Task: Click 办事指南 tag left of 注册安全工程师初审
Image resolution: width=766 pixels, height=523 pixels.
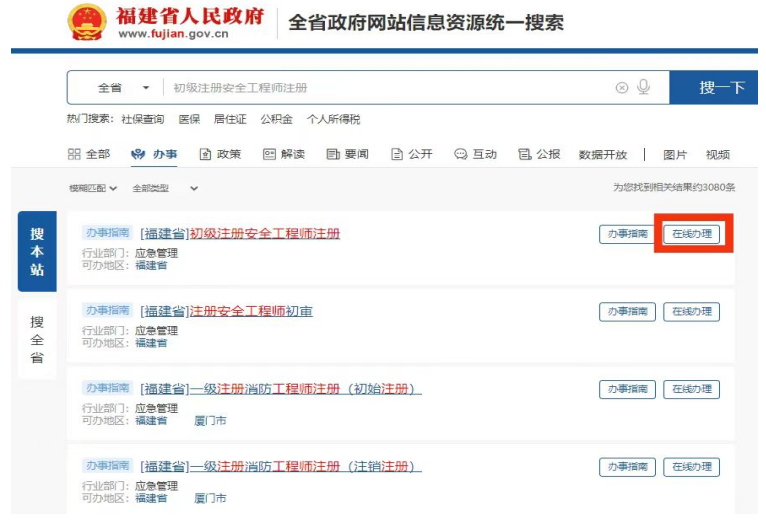Action: coord(107,311)
